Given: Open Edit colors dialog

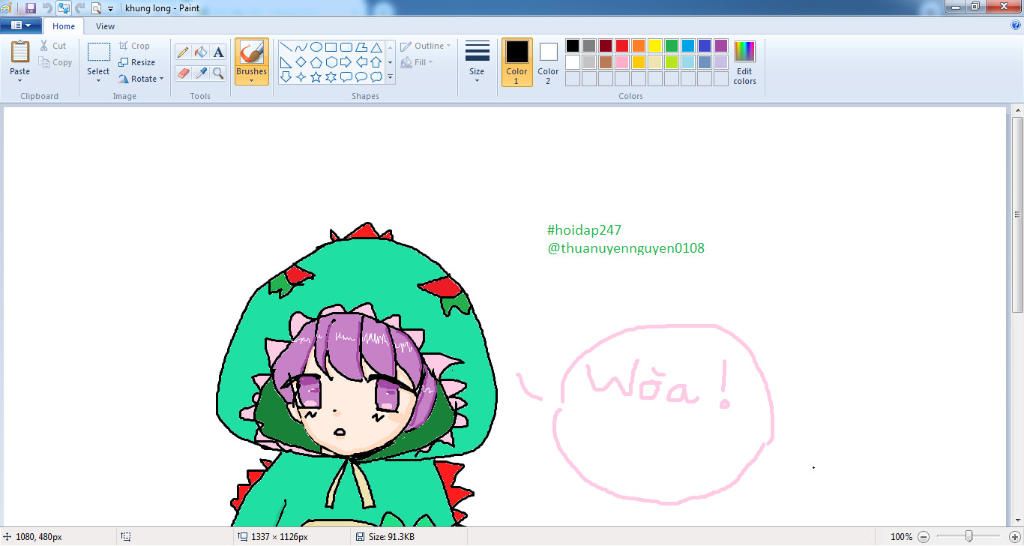Looking at the screenshot, I should coord(744,62).
